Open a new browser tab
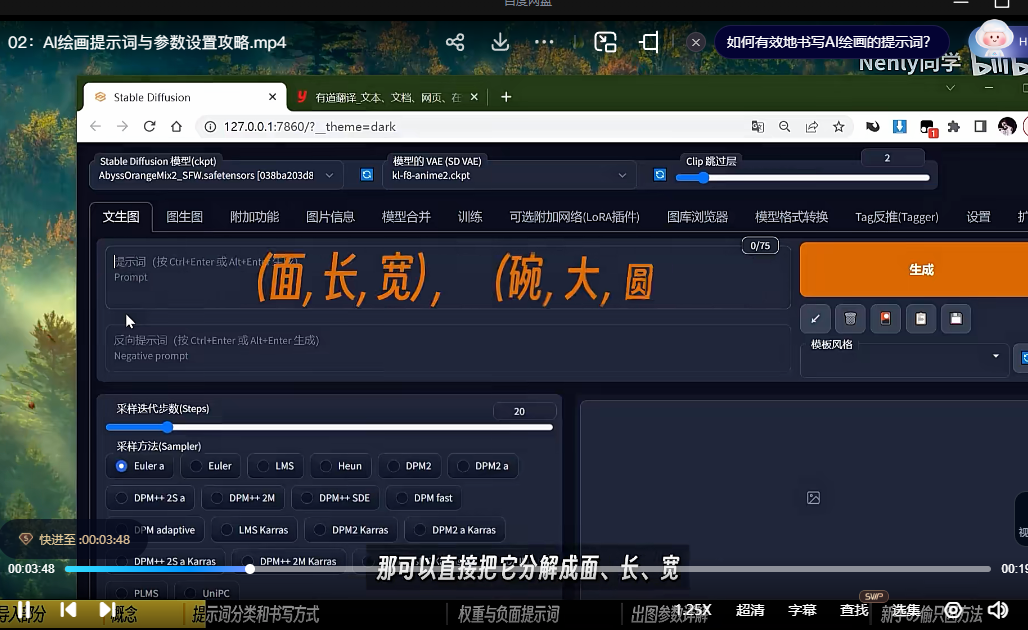This screenshot has width=1028, height=630. point(506,97)
